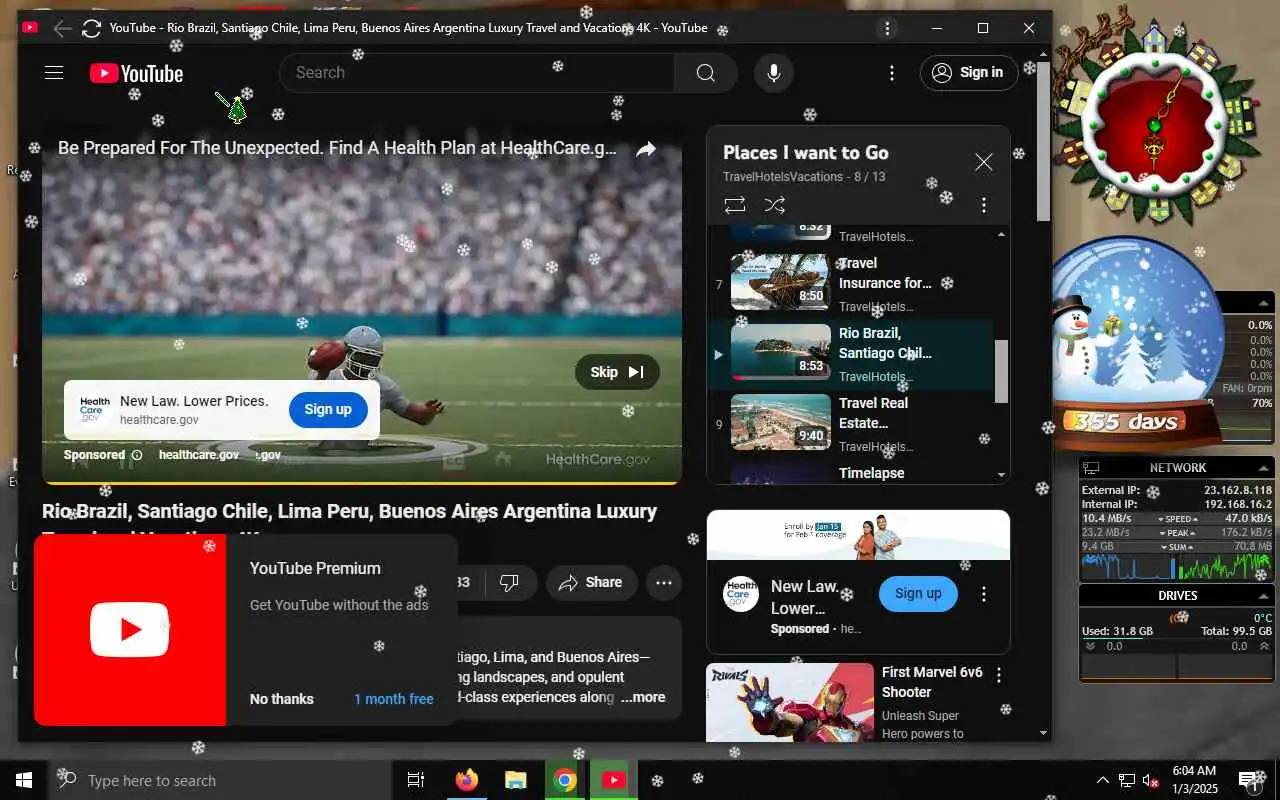Open Google Chrome from the taskbar
This screenshot has width=1280, height=800.
(x=565, y=780)
